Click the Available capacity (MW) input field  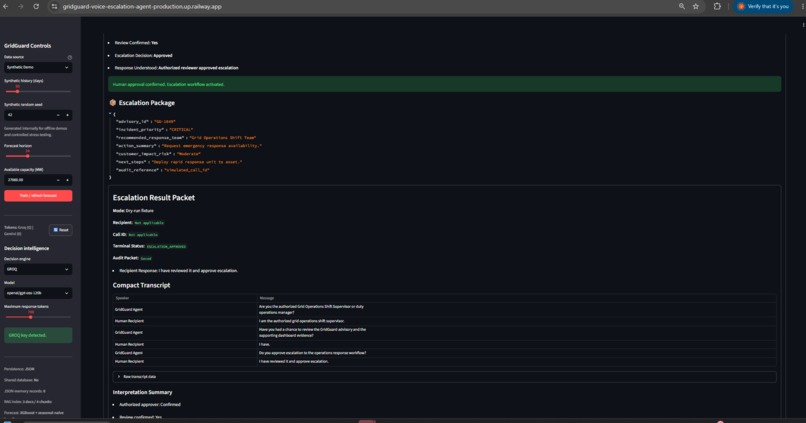(29, 180)
